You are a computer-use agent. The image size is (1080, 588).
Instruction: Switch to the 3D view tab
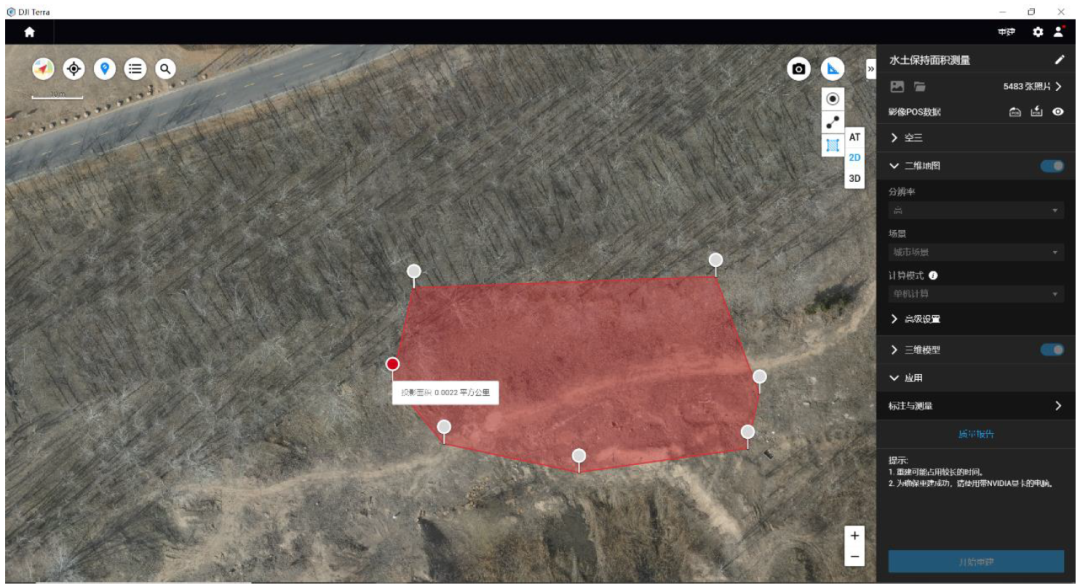point(855,179)
